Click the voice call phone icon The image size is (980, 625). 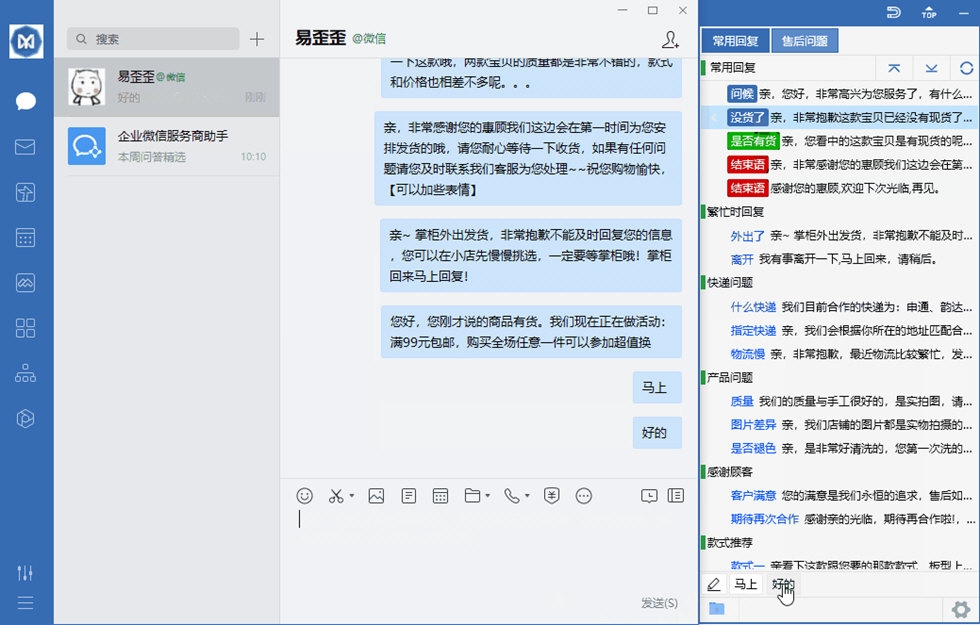510,495
